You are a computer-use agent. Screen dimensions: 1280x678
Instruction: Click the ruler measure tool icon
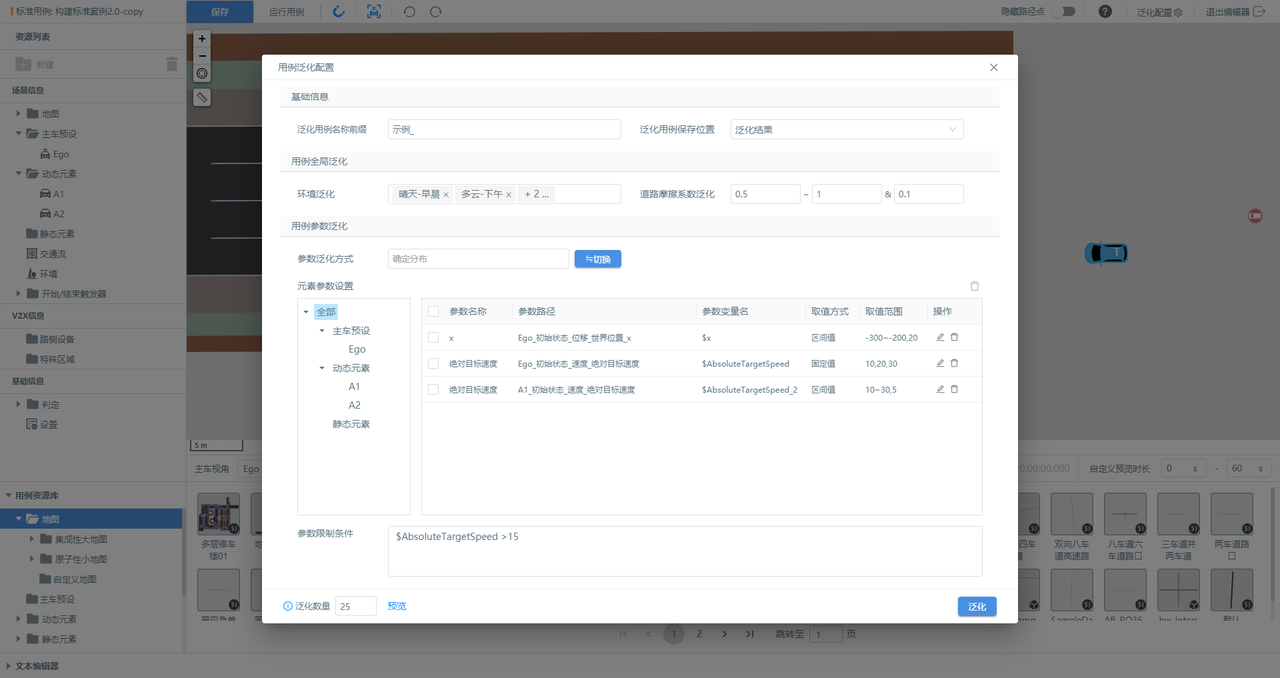coord(202,97)
